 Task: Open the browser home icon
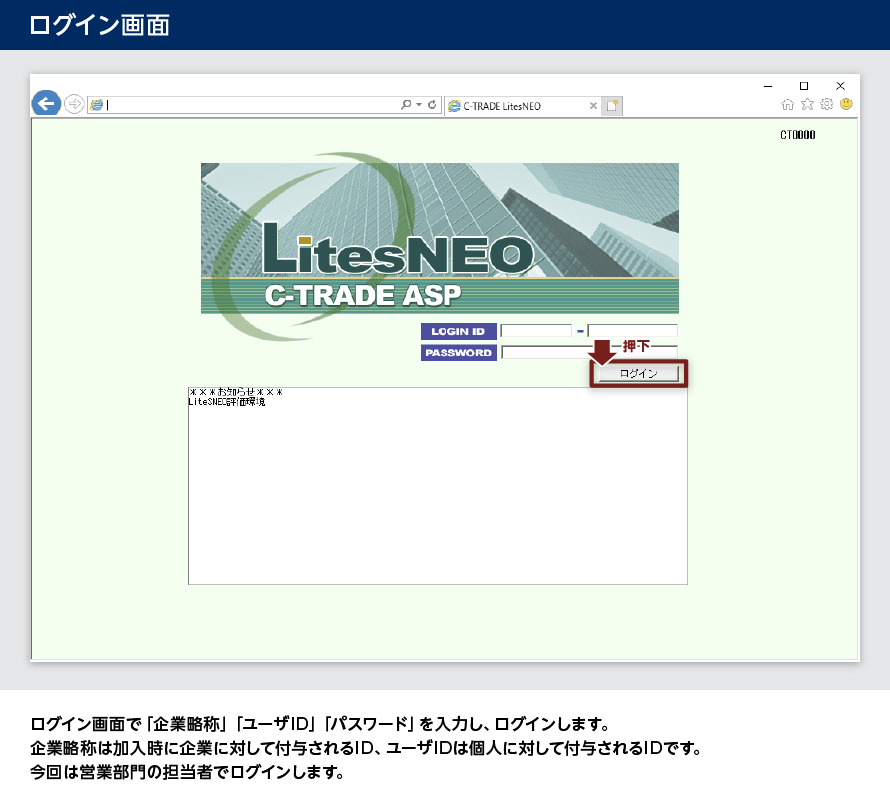788,104
